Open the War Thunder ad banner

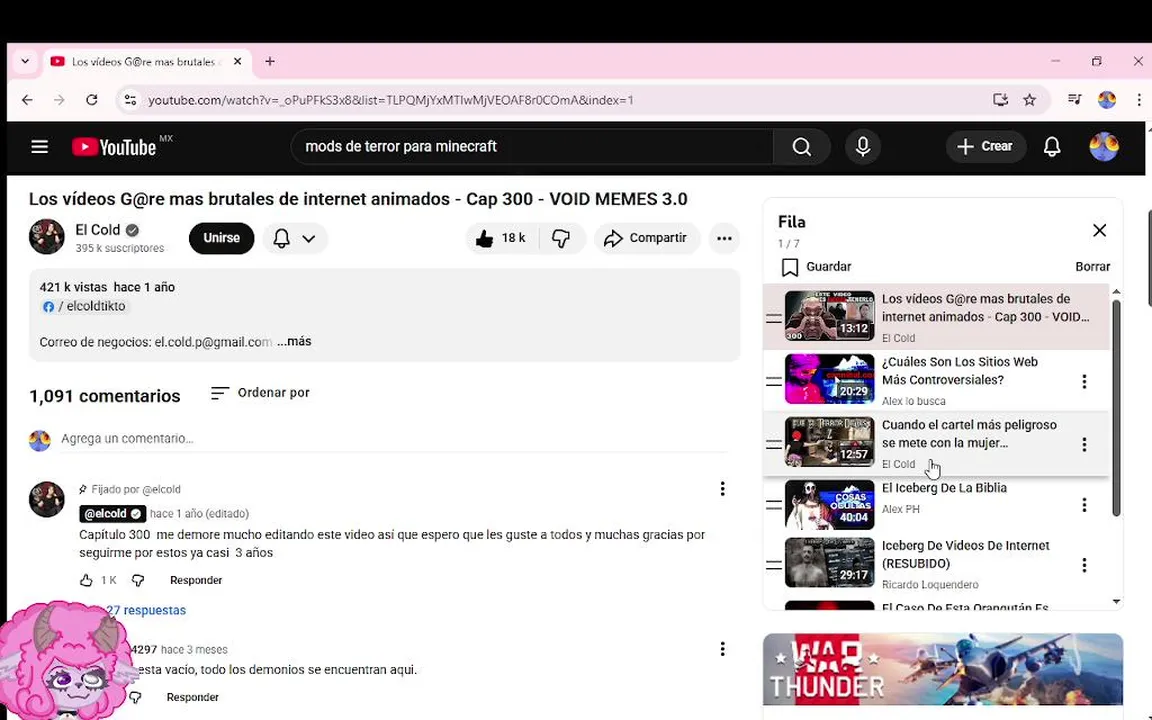point(943,669)
